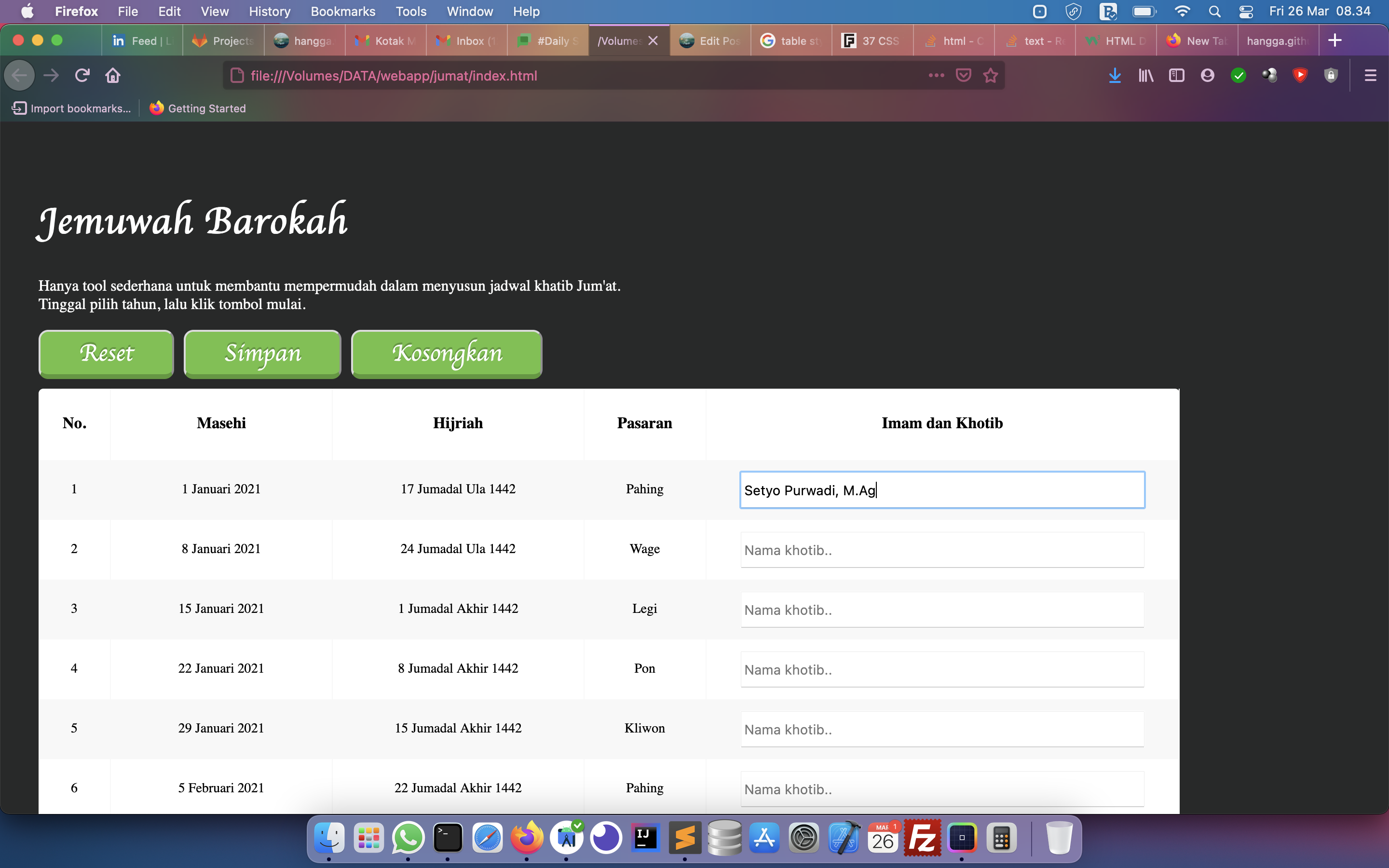Open the hamburger application menu

click(1370, 75)
